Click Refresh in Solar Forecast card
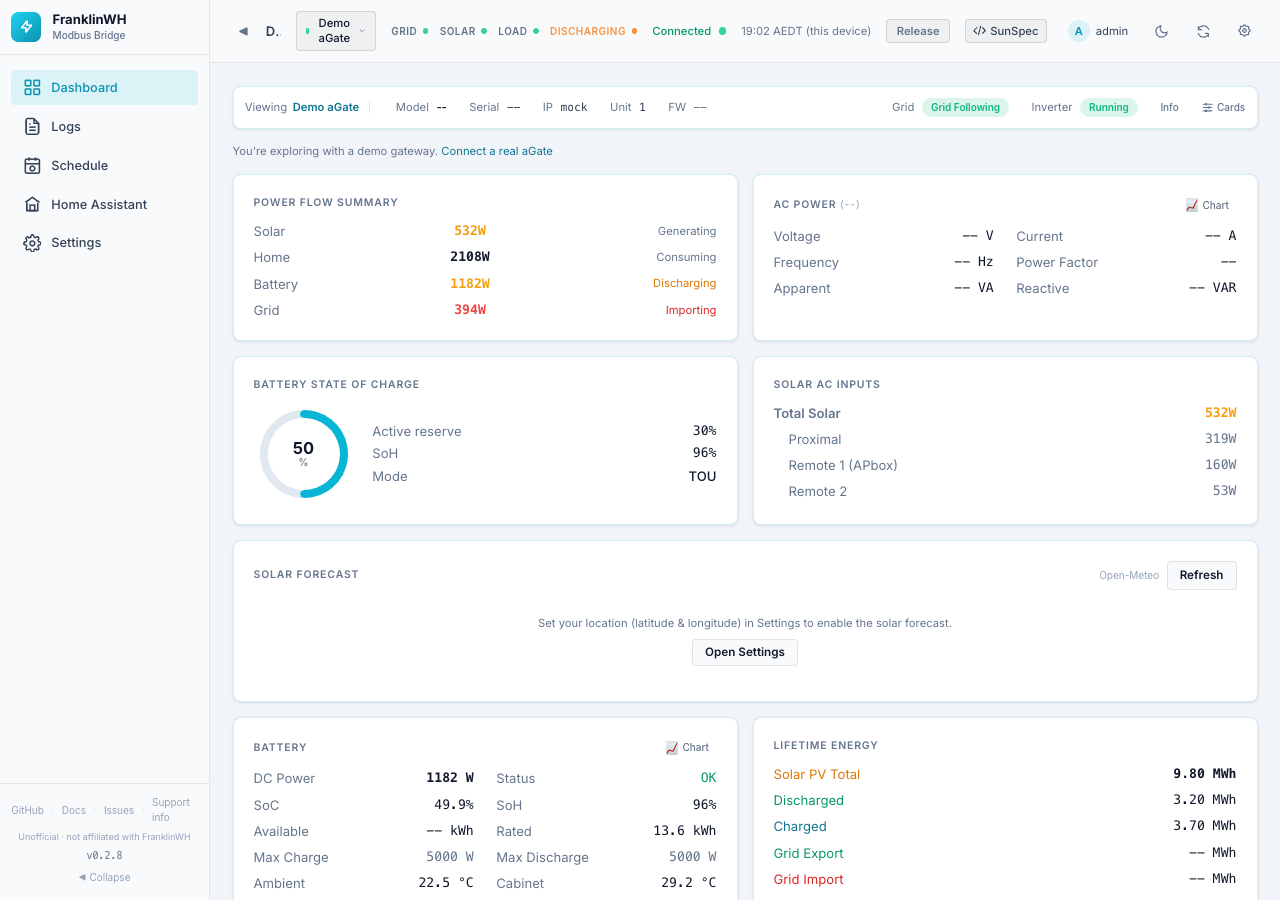Image resolution: width=1280 pixels, height=900 pixels. pos(1201,575)
